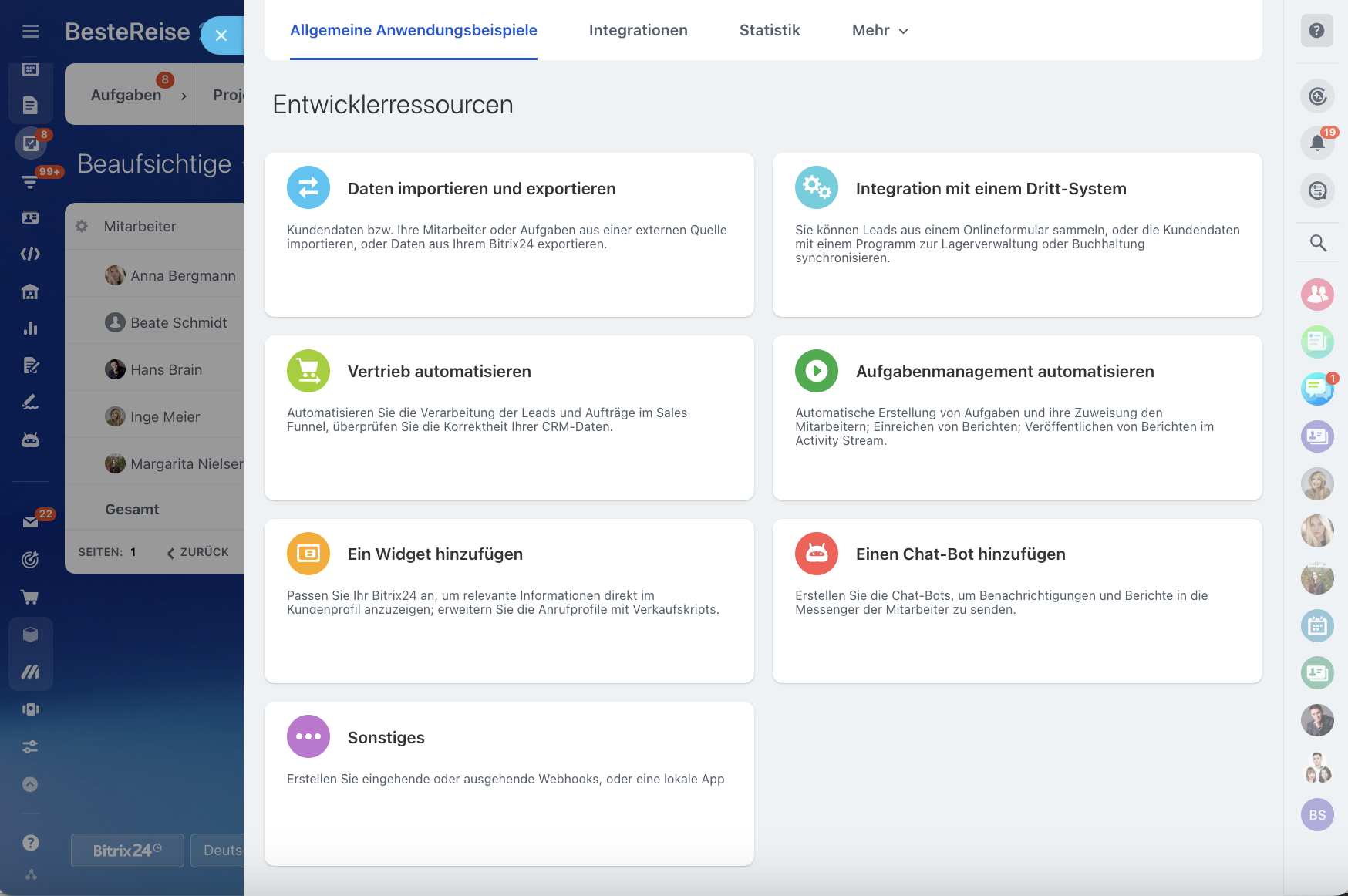Click the Integration mit einem Dritt-System gears icon
The image size is (1348, 896).
[817, 187]
